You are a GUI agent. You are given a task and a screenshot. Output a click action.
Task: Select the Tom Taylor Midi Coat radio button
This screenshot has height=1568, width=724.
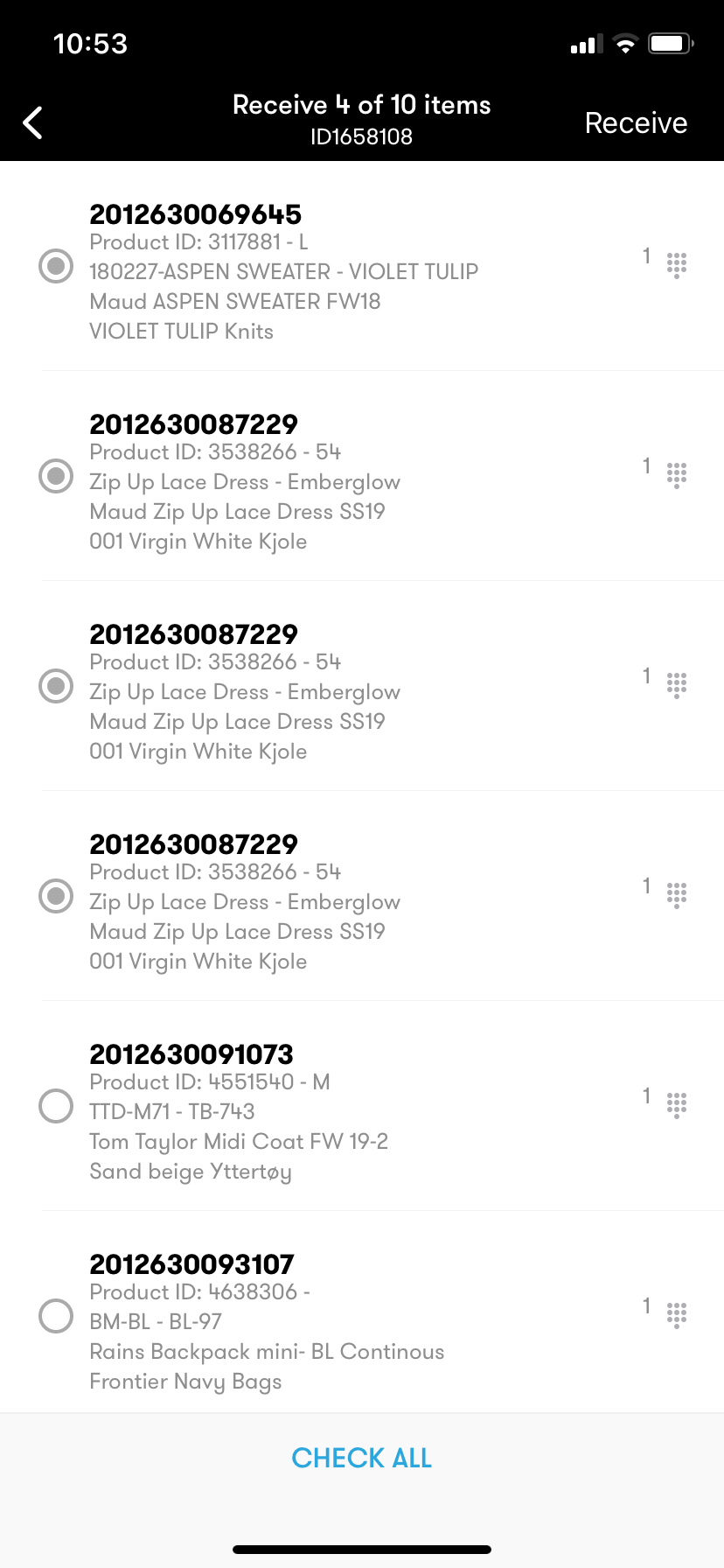point(56,1105)
